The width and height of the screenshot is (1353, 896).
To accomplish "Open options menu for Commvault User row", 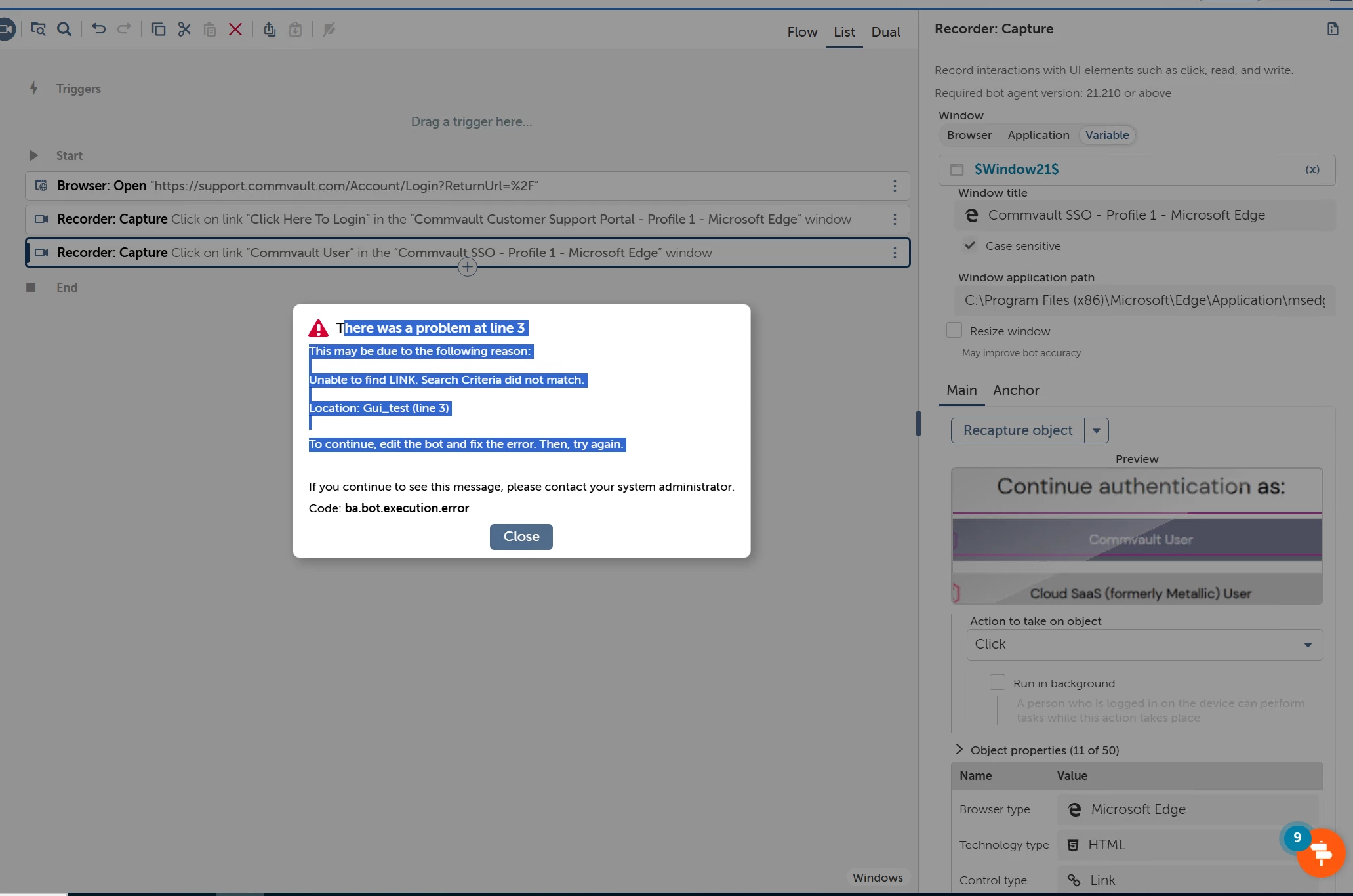I will click(895, 253).
